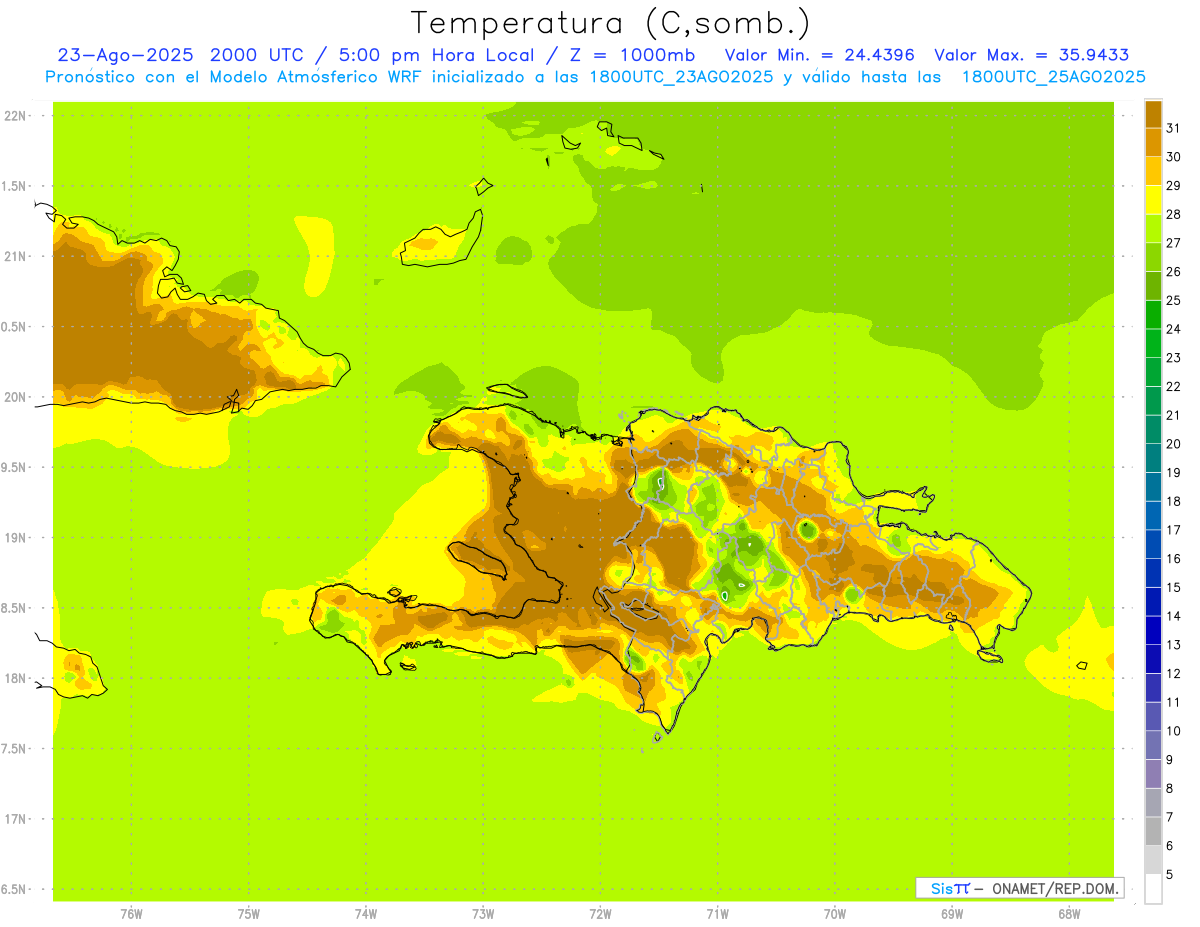
Task: Select the date text '23-Ago-2025'
Action: click(126, 55)
